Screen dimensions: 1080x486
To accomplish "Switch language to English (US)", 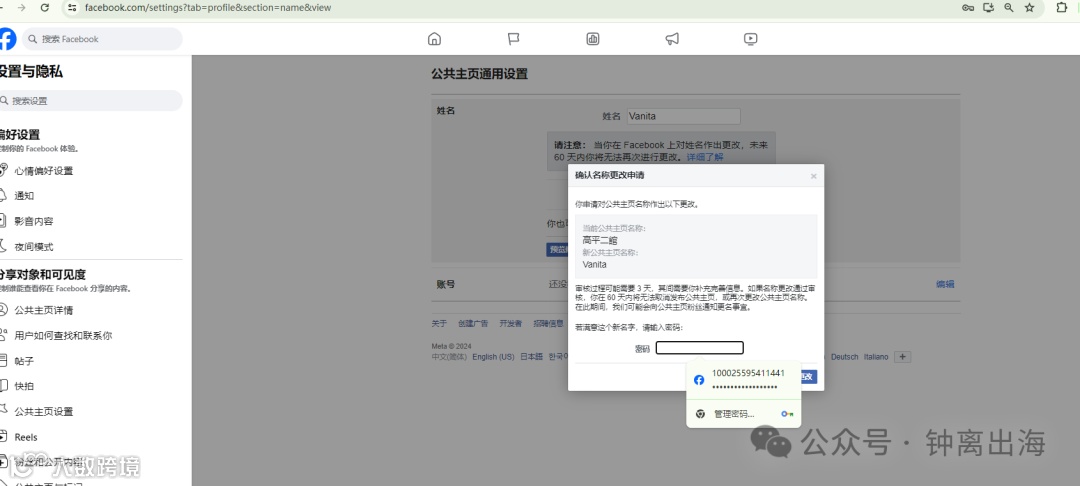I will click(x=493, y=357).
